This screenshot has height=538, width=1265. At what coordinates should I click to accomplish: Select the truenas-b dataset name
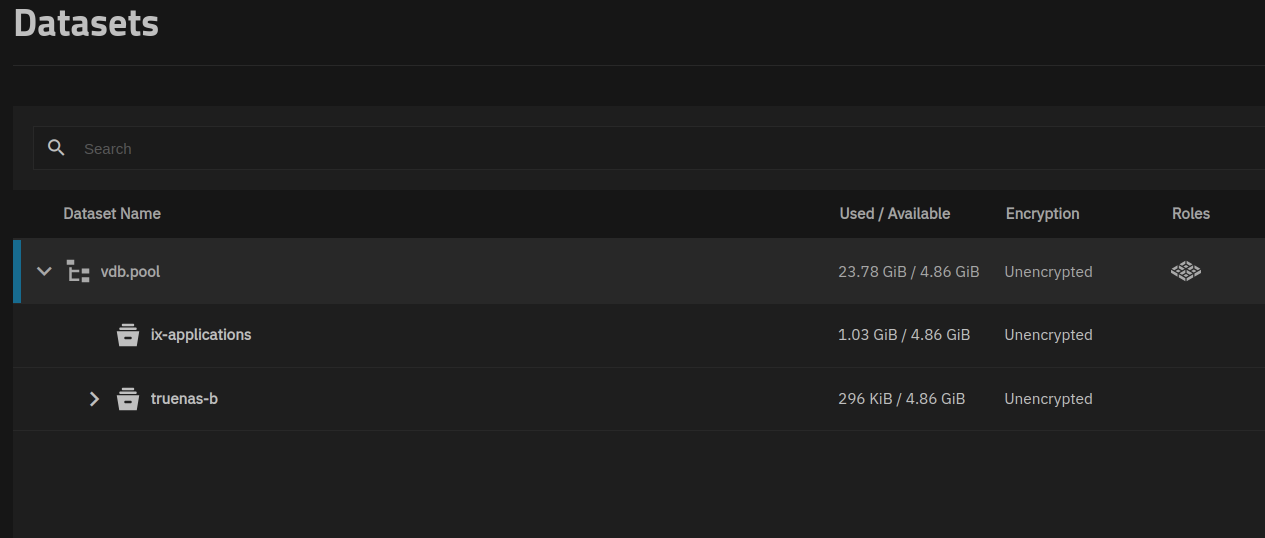click(x=184, y=399)
